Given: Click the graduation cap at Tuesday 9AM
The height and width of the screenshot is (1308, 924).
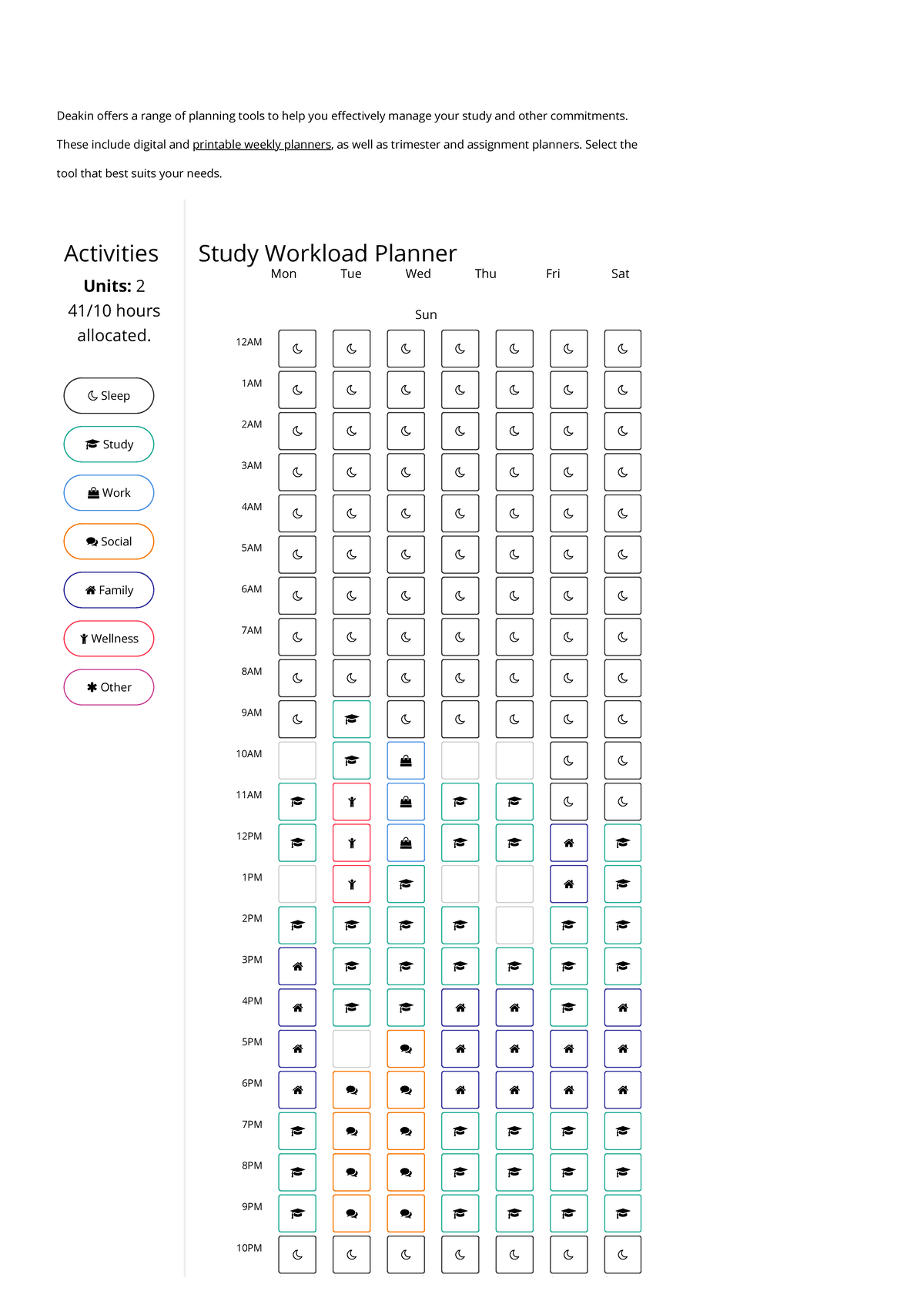Looking at the screenshot, I should click(x=351, y=719).
